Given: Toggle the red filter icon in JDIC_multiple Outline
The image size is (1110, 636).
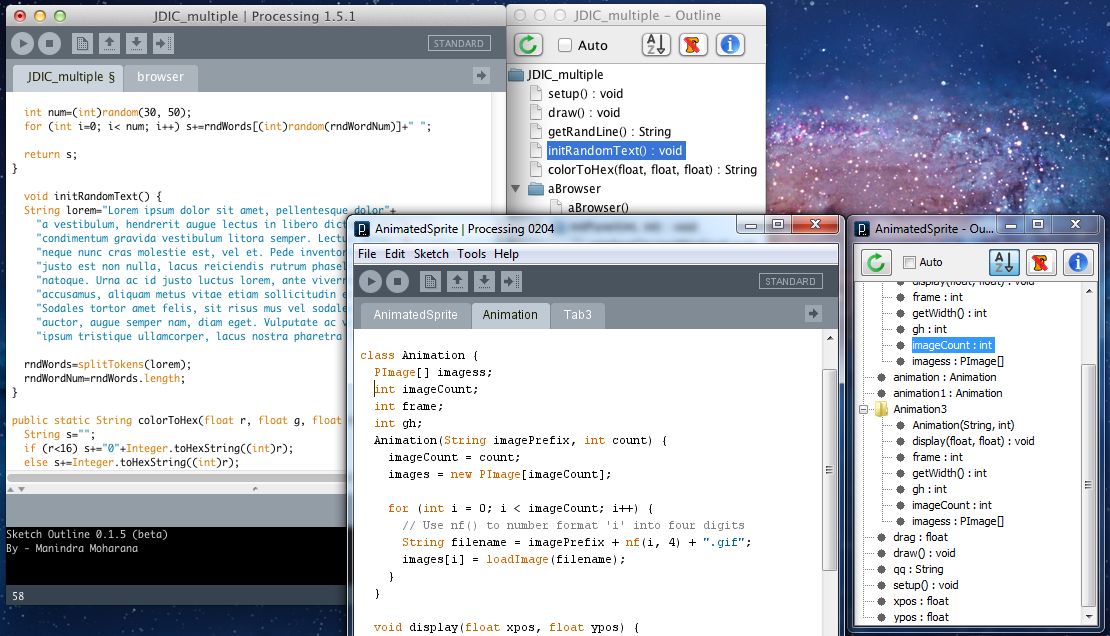Looking at the screenshot, I should pyautogui.click(x=693, y=45).
